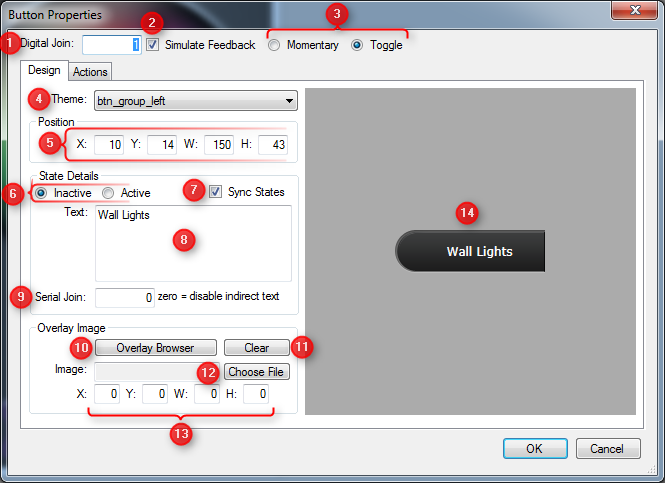Viewport: 665px width, 483px height.
Task: Click the Position Y input field
Action: coord(161,145)
